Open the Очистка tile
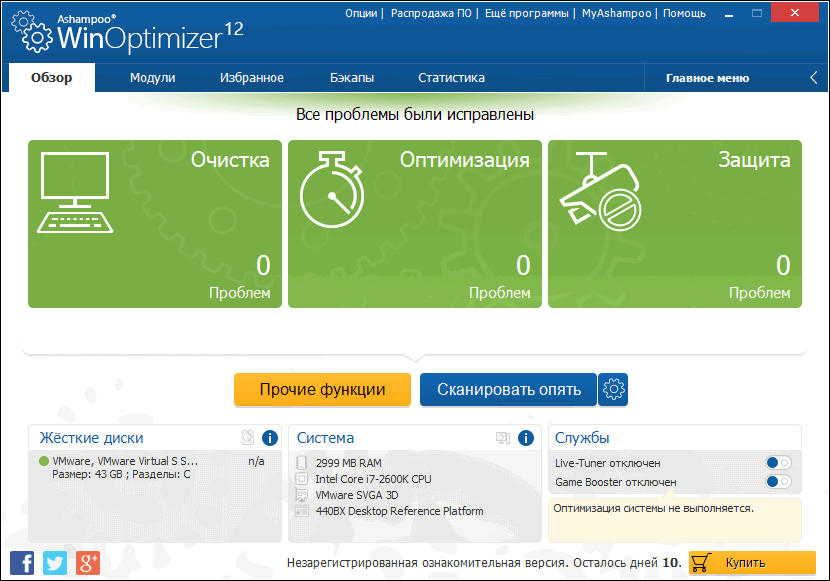 click(x=155, y=224)
